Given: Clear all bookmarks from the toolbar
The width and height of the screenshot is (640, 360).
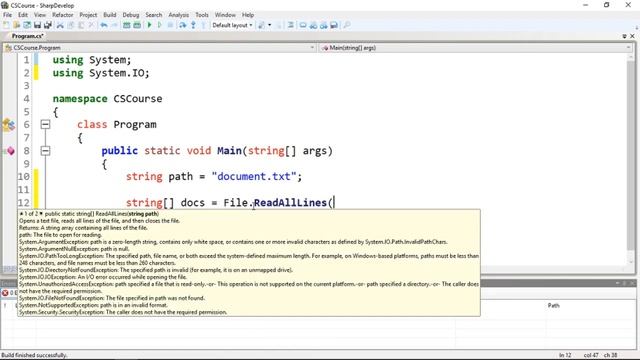Looking at the screenshot, I should pos(334,25).
